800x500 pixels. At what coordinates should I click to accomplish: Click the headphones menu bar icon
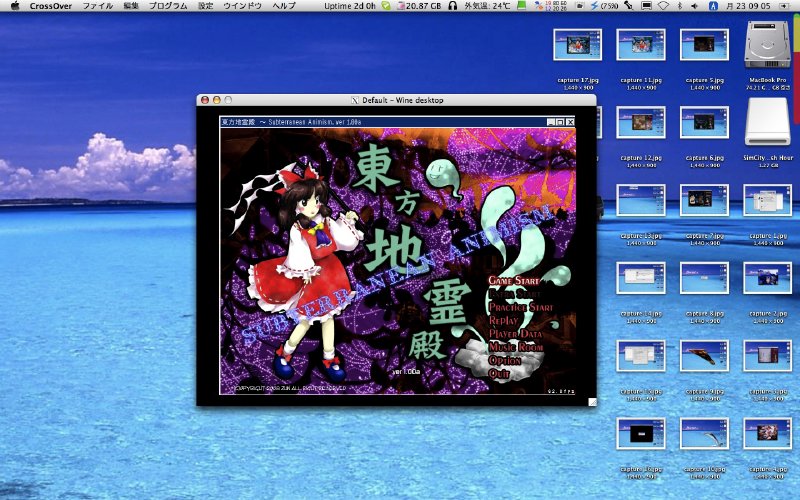click(453, 6)
